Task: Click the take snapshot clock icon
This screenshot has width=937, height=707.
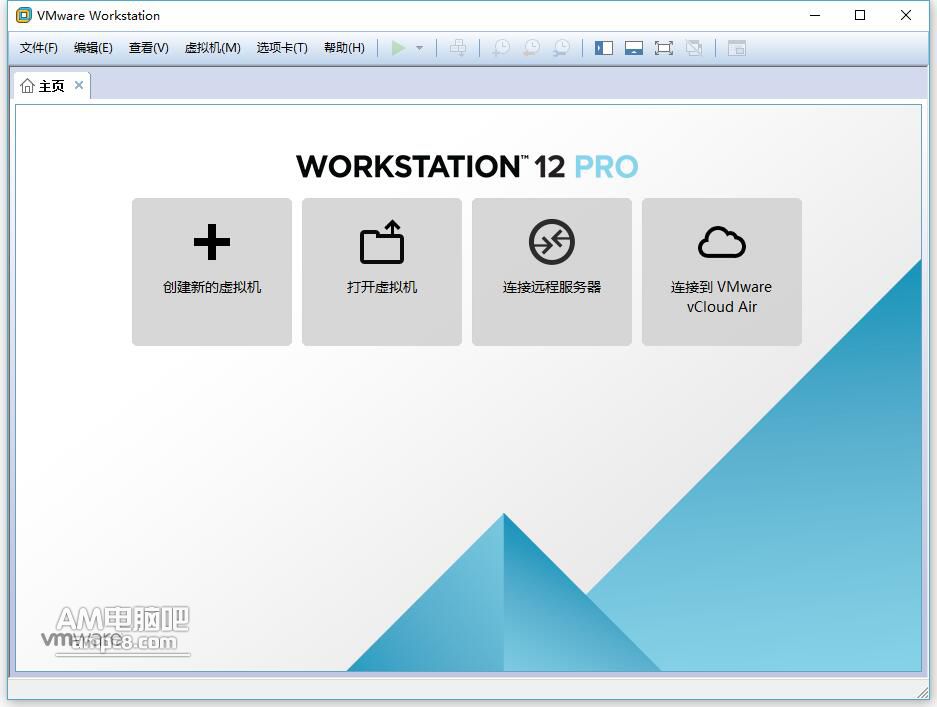Action: [501, 48]
